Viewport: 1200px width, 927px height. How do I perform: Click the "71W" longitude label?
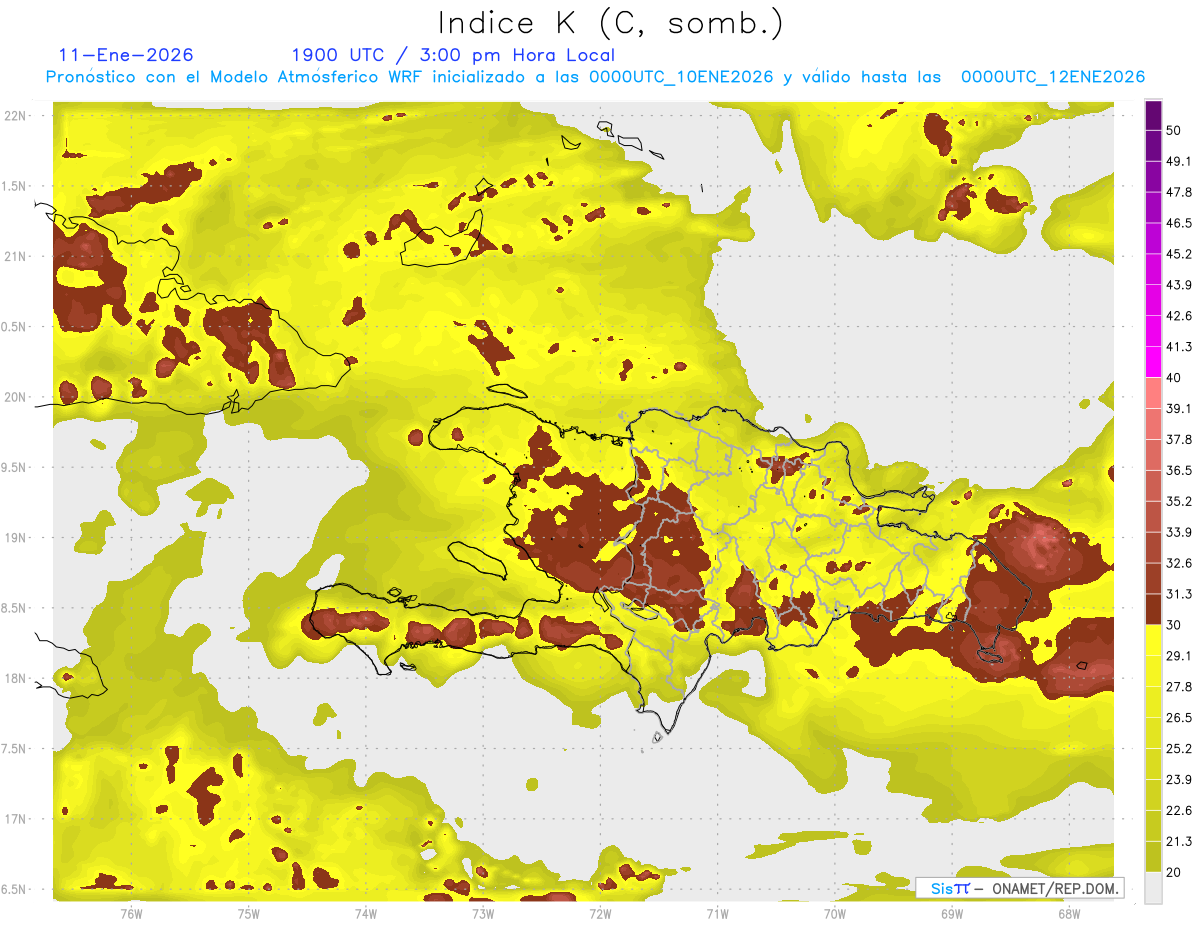click(717, 914)
